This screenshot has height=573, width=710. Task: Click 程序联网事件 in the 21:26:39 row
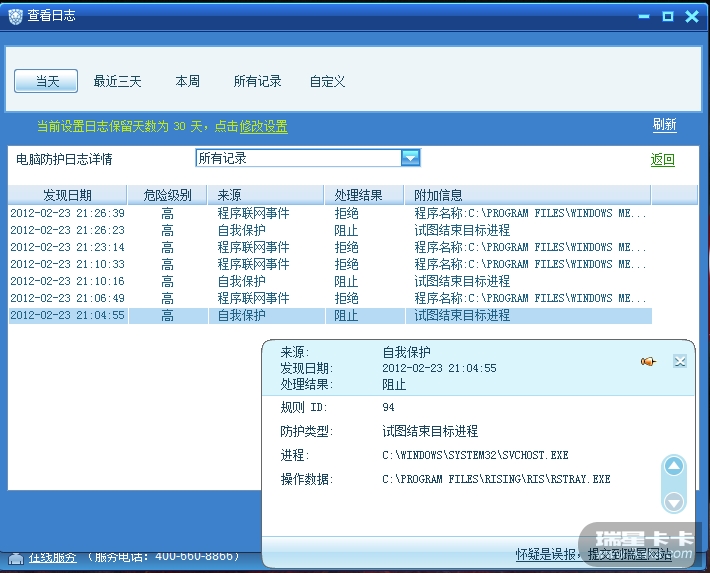point(253,213)
